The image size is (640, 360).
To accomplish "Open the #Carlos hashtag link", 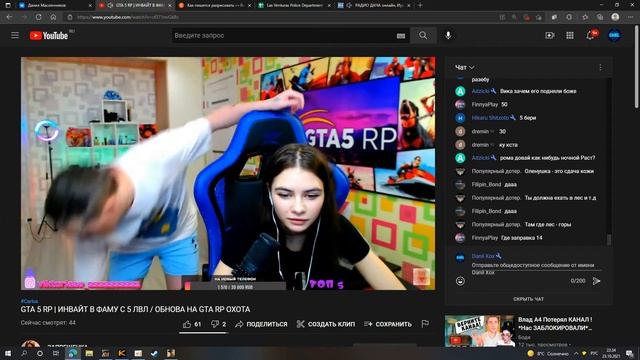I will click(x=29, y=301).
